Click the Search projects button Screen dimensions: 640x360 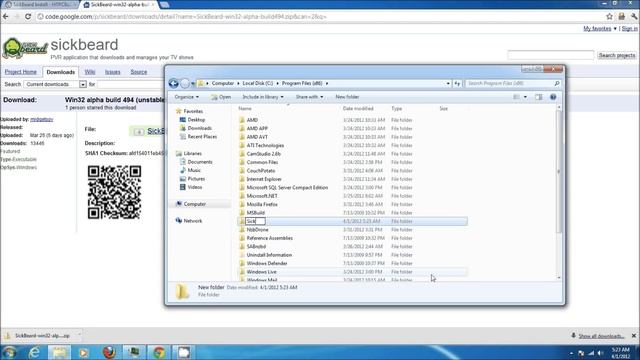pyautogui.click(x=617, y=55)
